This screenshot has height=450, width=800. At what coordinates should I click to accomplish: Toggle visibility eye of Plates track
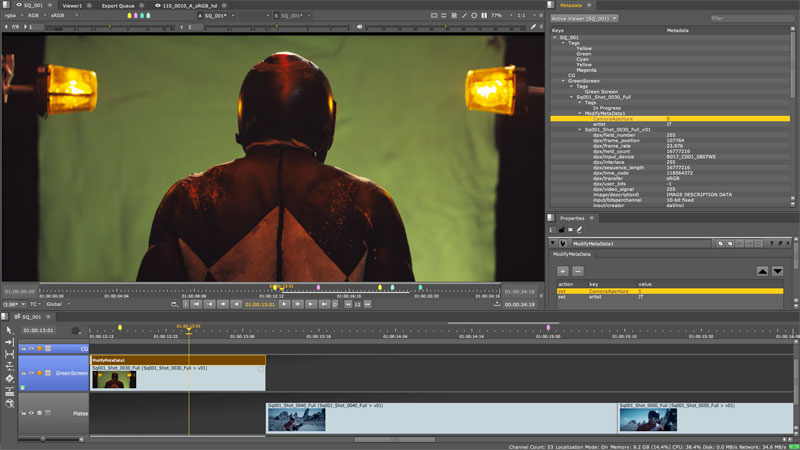pyautogui.click(x=31, y=413)
